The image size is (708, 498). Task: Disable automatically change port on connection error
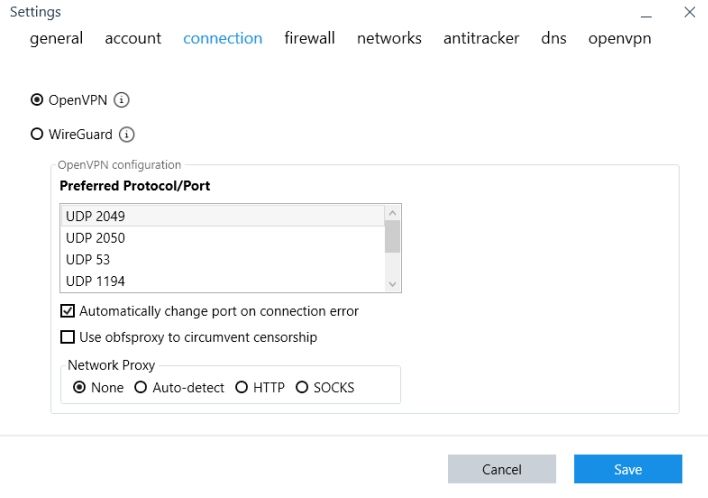coord(68,311)
